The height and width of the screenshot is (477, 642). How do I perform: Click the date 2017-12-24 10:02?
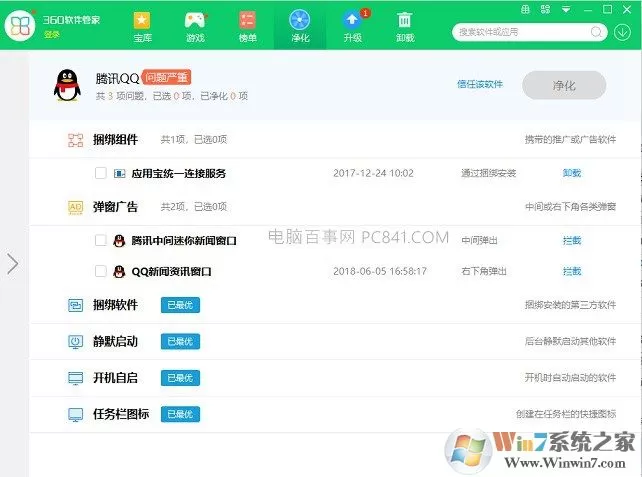coord(373,173)
